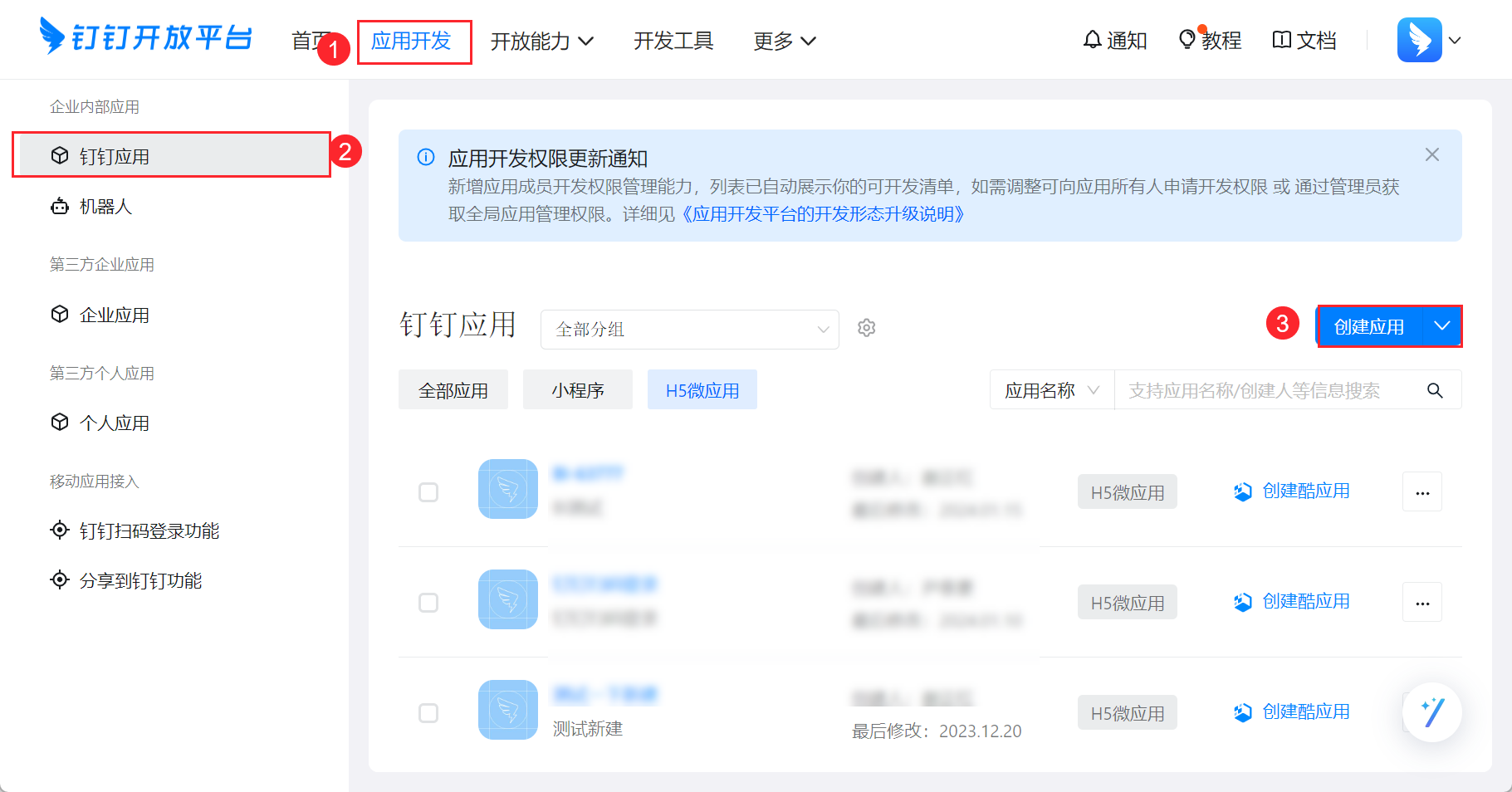This screenshot has width=1512, height=792.
Task: Click the H5微应用 tag in first row
Action: [1128, 492]
